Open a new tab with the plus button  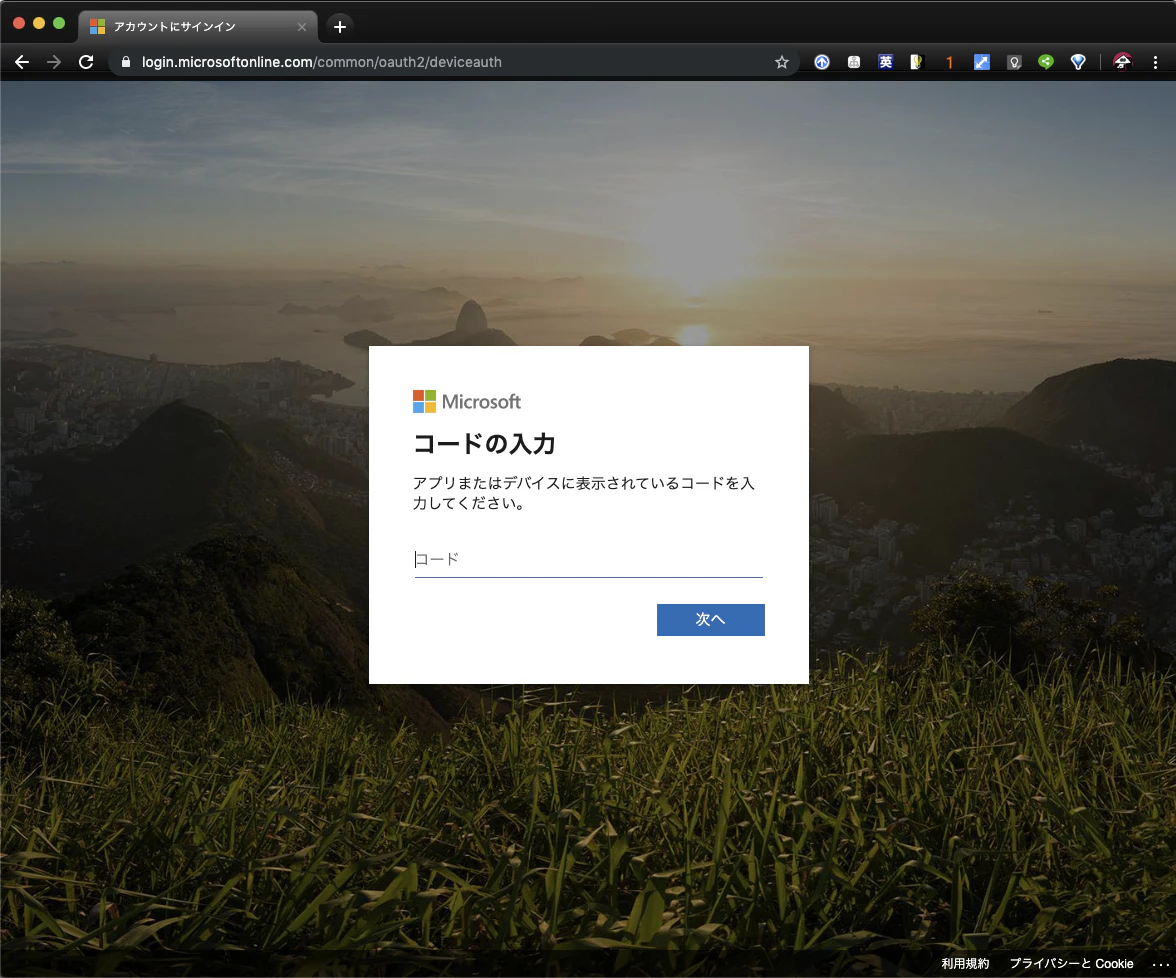tap(339, 27)
